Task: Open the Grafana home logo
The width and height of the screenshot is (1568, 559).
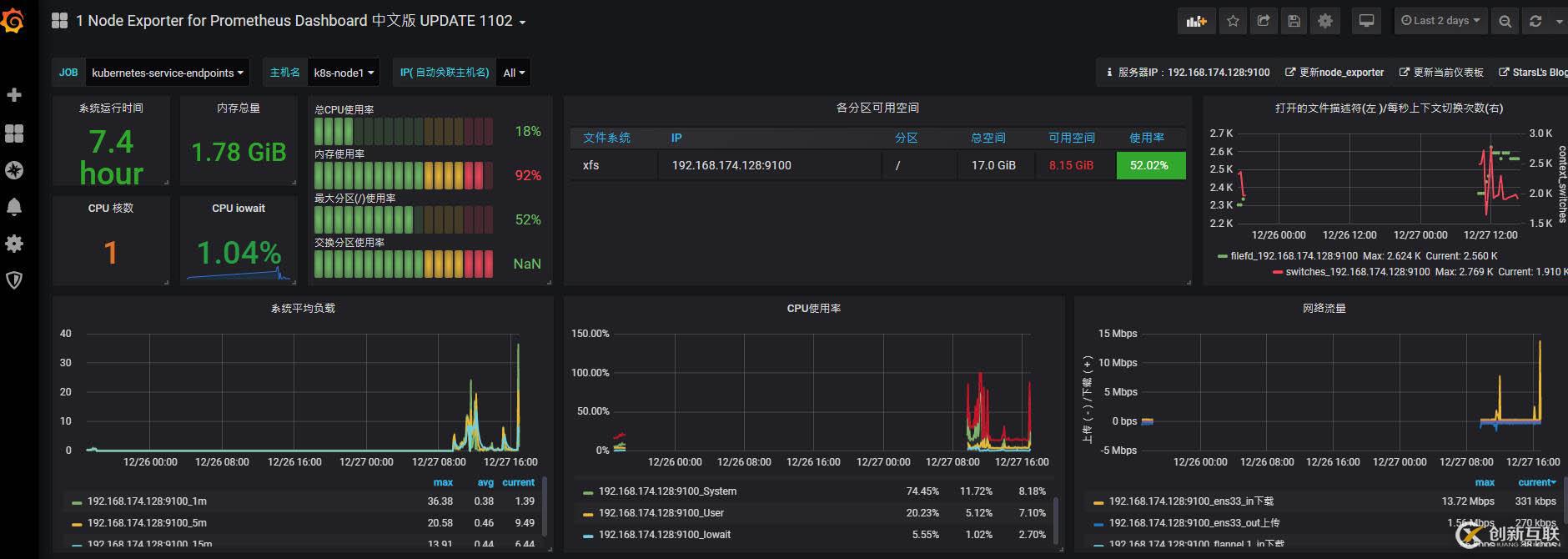Action: [13, 21]
